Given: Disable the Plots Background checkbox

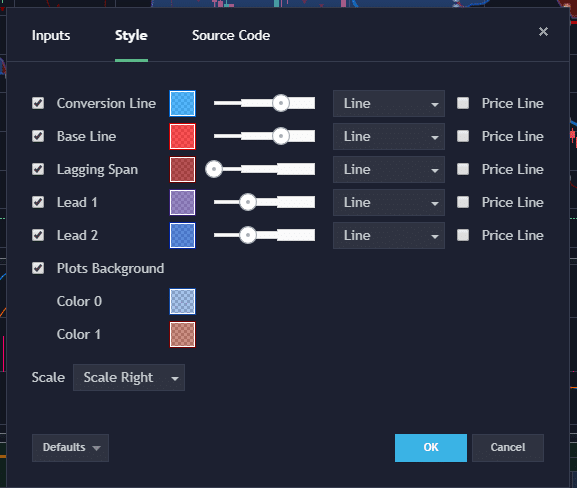Looking at the screenshot, I should tap(38, 268).
